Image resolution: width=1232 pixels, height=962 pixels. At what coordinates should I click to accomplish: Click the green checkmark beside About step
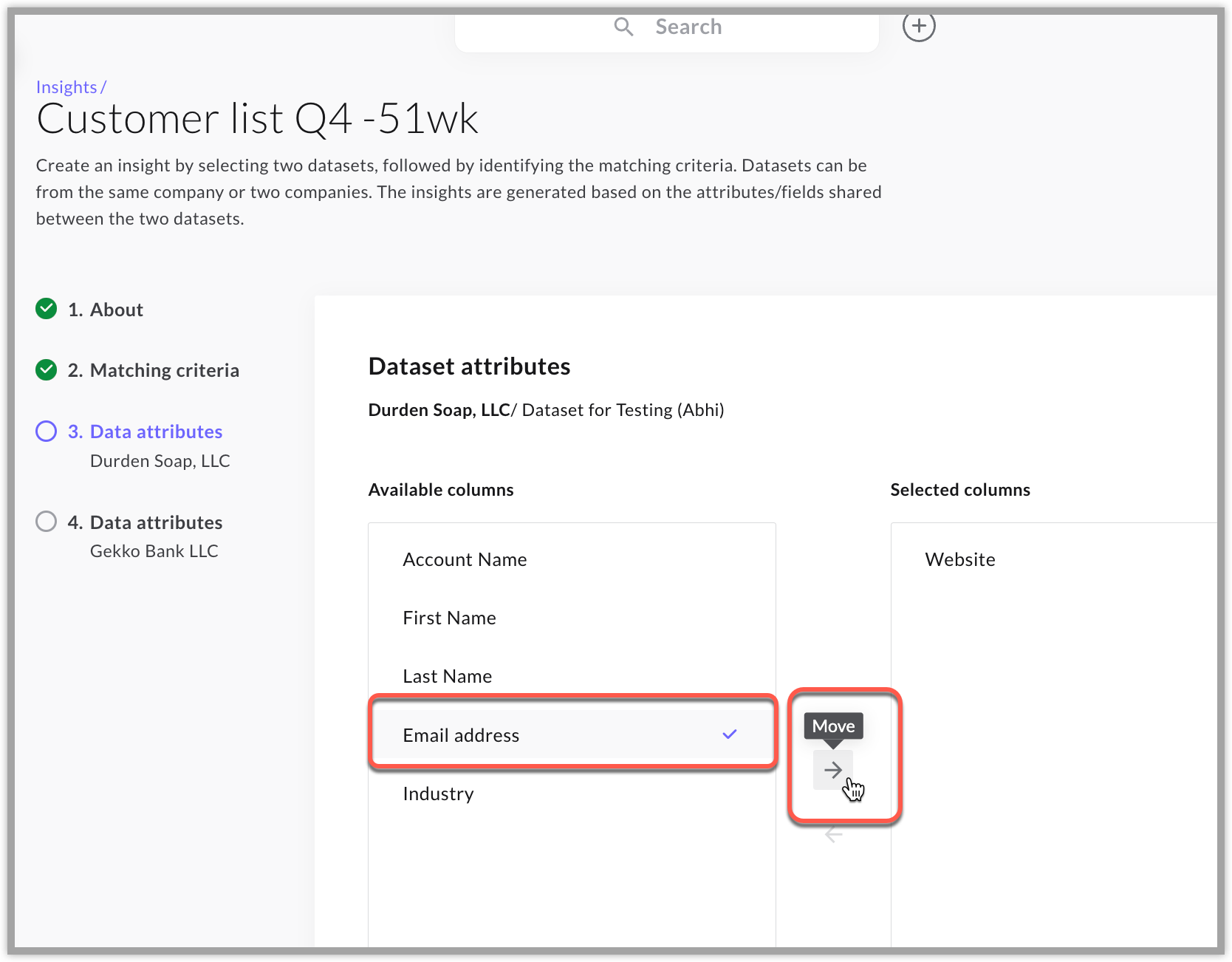(46, 309)
